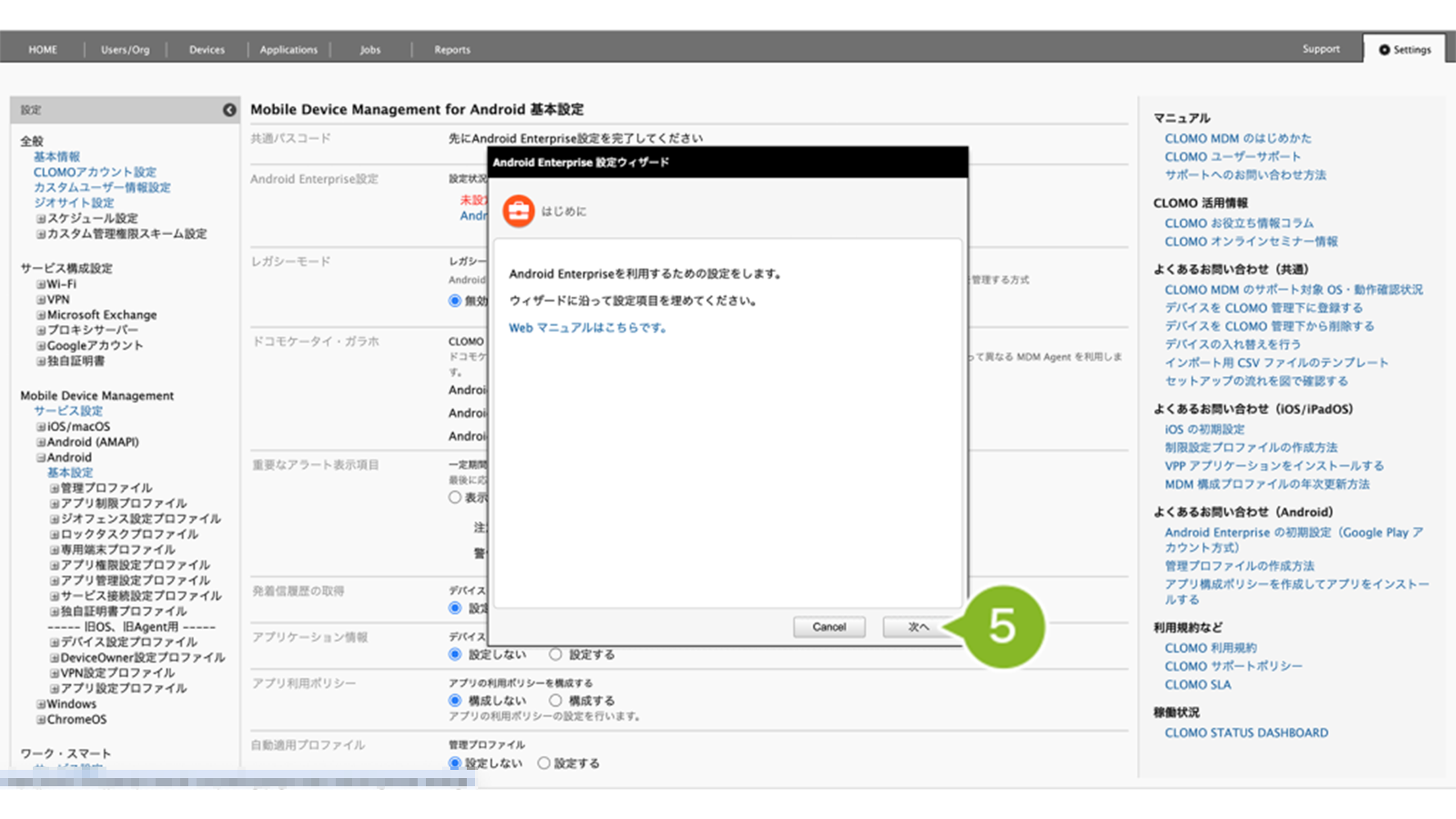Screen dimensions: 1456x819
Task: Open the Reports tab
Action: point(452,50)
